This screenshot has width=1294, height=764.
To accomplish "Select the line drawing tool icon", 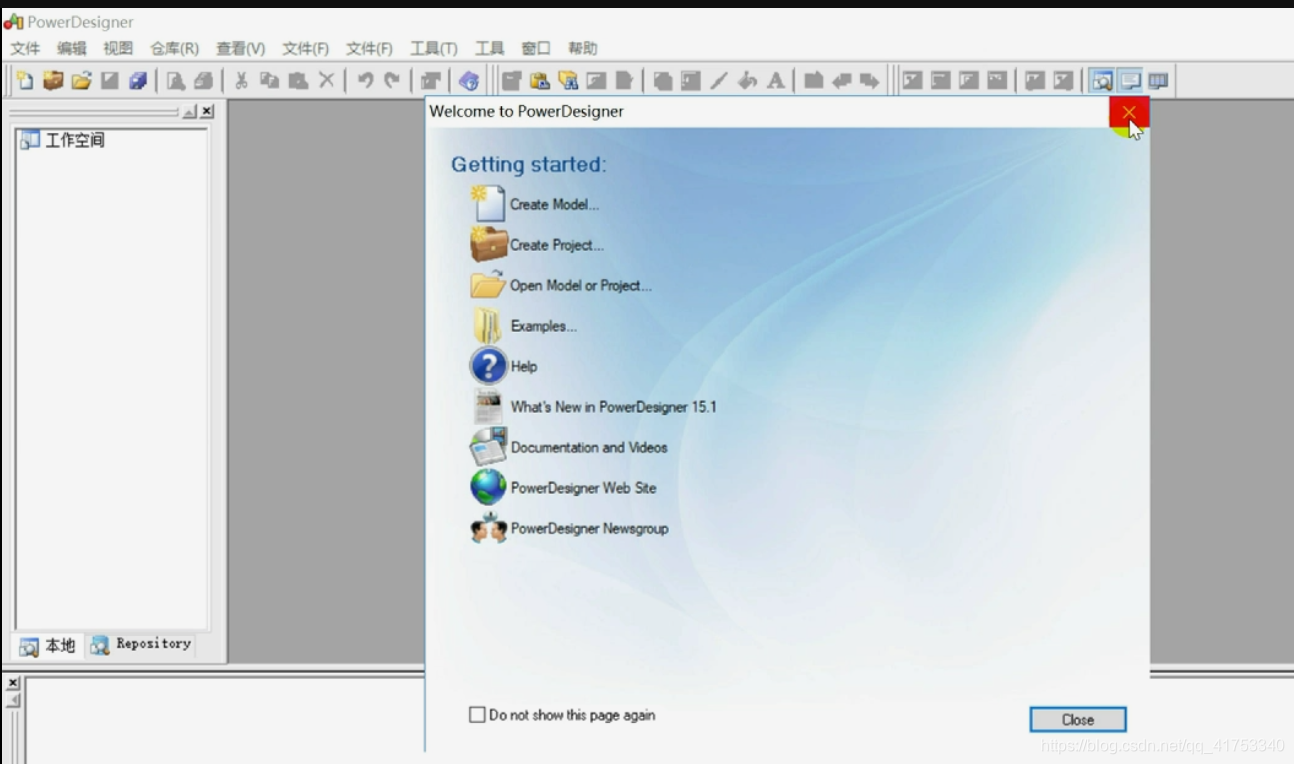I will pyautogui.click(x=718, y=81).
